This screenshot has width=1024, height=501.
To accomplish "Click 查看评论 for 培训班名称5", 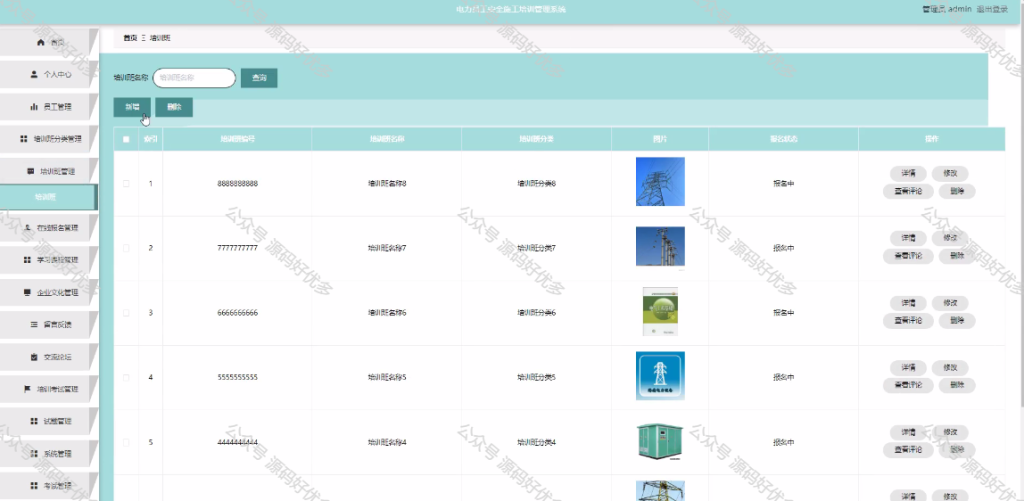I will click(x=908, y=385).
